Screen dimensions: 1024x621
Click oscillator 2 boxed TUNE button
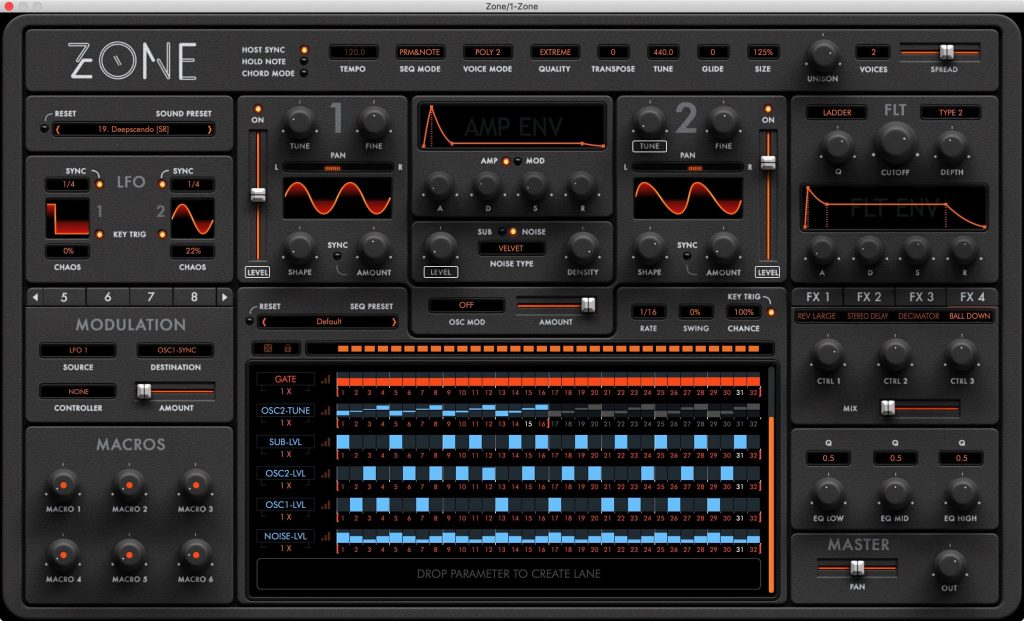pyautogui.click(x=649, y=146)
